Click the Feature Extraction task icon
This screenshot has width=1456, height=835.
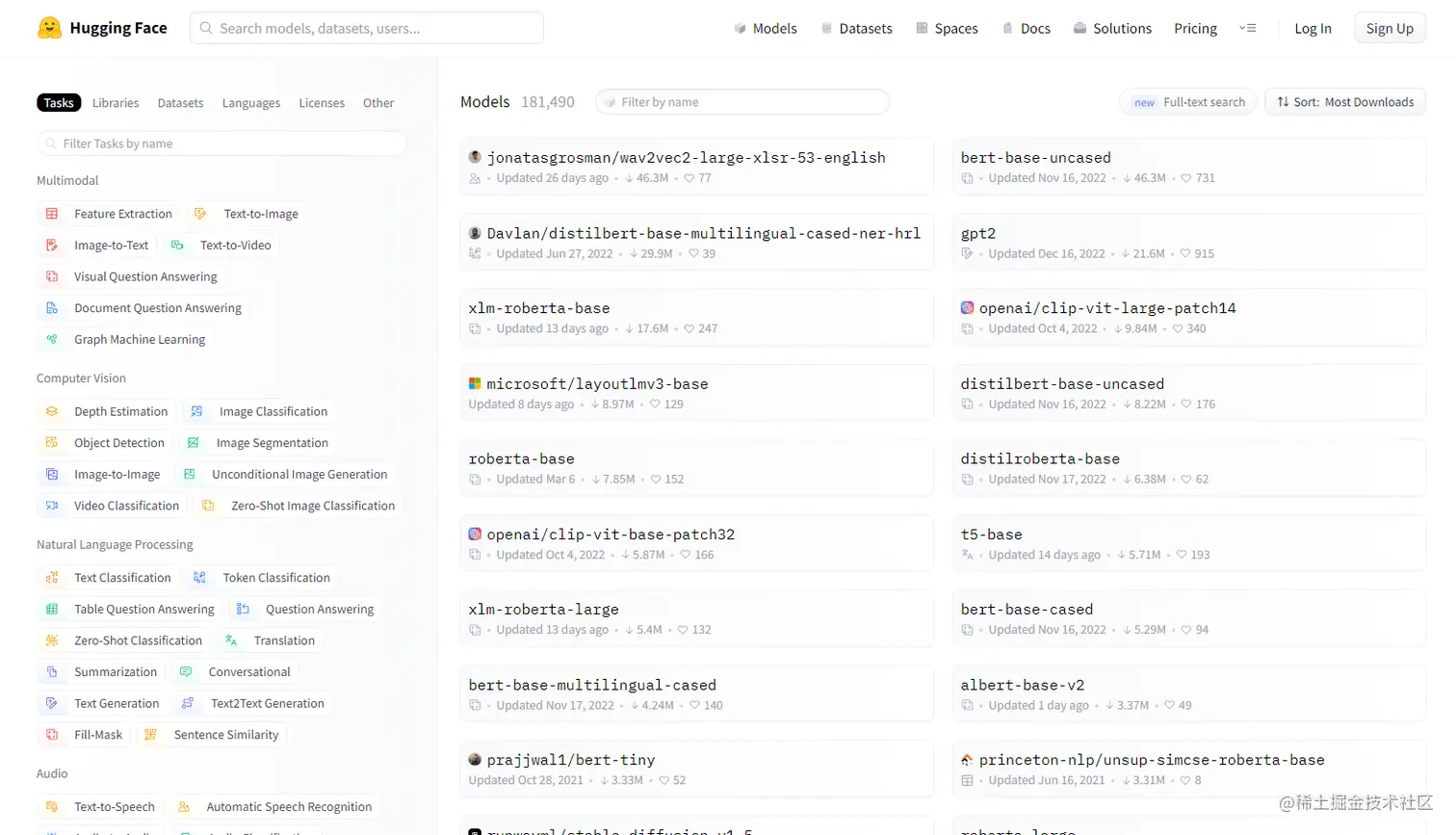(x=52, y=214)
